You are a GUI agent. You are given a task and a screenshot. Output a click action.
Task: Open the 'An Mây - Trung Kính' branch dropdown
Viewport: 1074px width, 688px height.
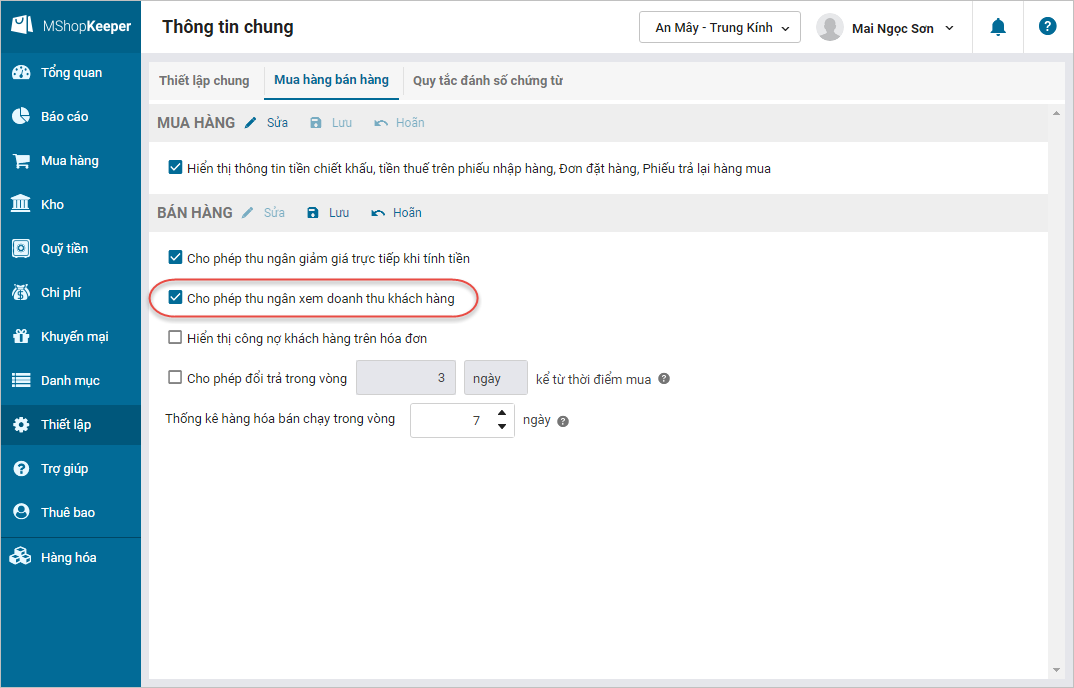tap(720, 27)
